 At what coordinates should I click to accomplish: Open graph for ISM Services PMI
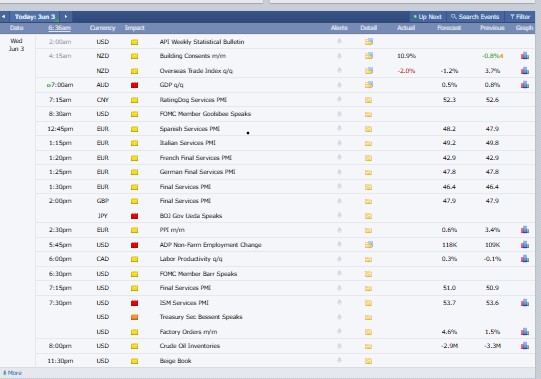525,303
